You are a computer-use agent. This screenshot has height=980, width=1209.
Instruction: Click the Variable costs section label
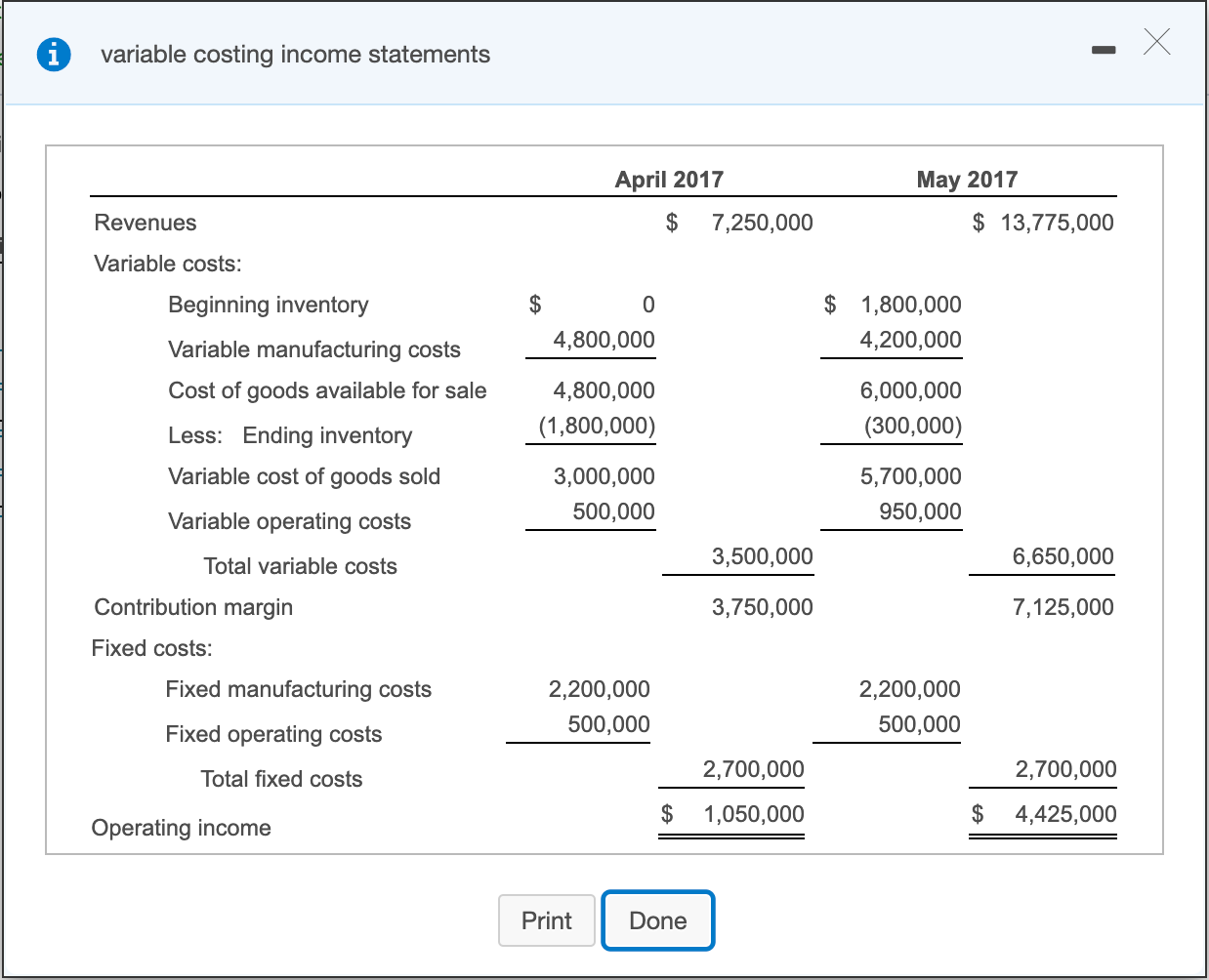point(167,264)
